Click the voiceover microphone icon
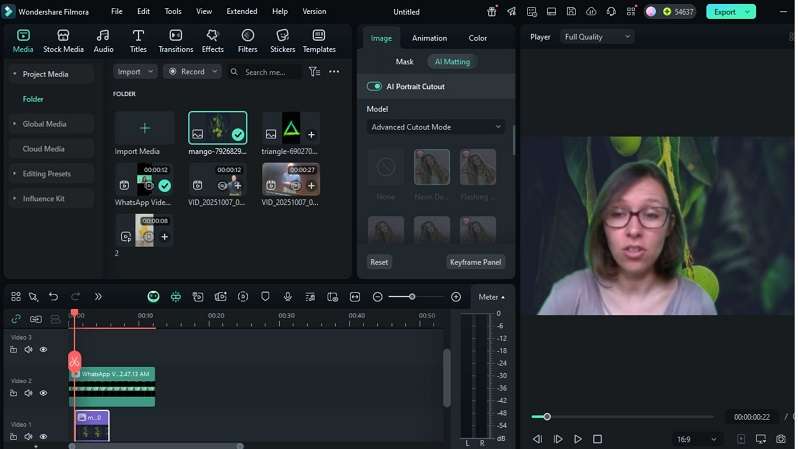Image resolution: width=798 pixels, height=449 pixels. pos(288,297)
